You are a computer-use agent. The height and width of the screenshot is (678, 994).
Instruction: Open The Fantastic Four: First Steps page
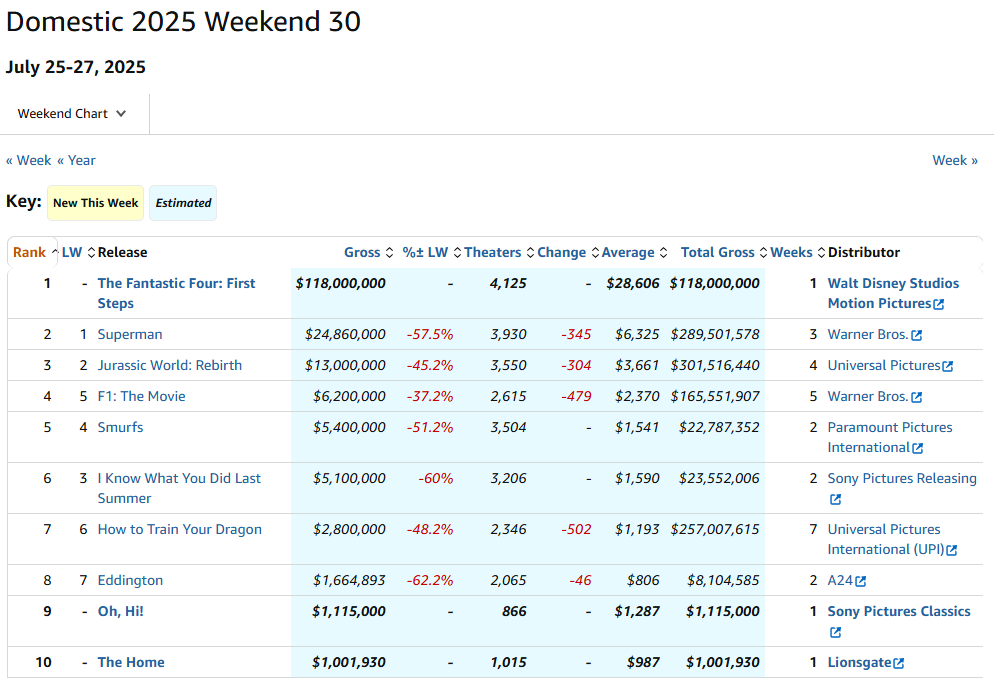[x=176, y=293]
